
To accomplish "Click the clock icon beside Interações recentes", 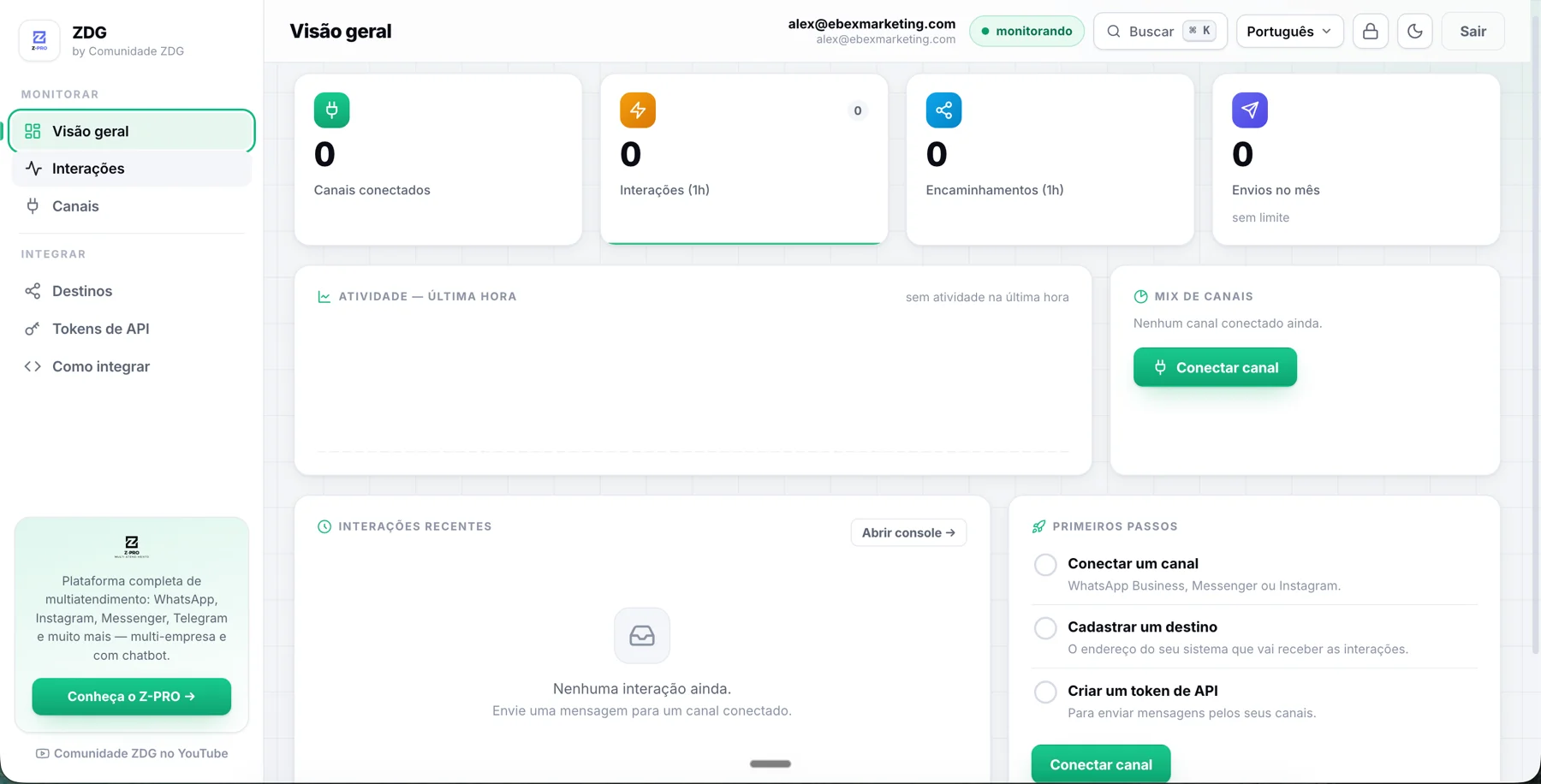I will (x=324, y=526).
